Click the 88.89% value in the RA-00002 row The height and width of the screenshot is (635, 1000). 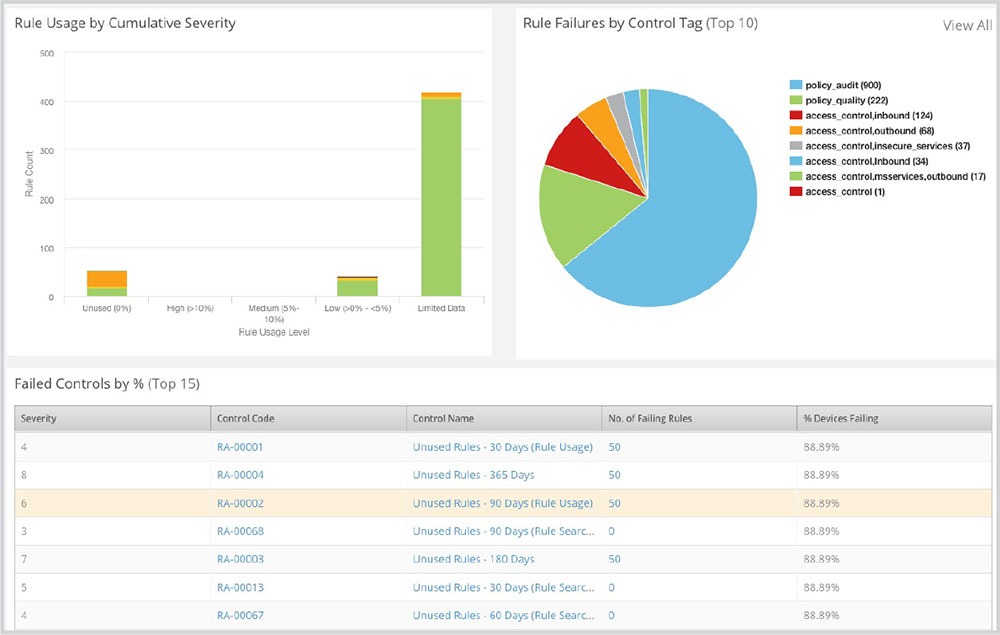tap(821, 503)
